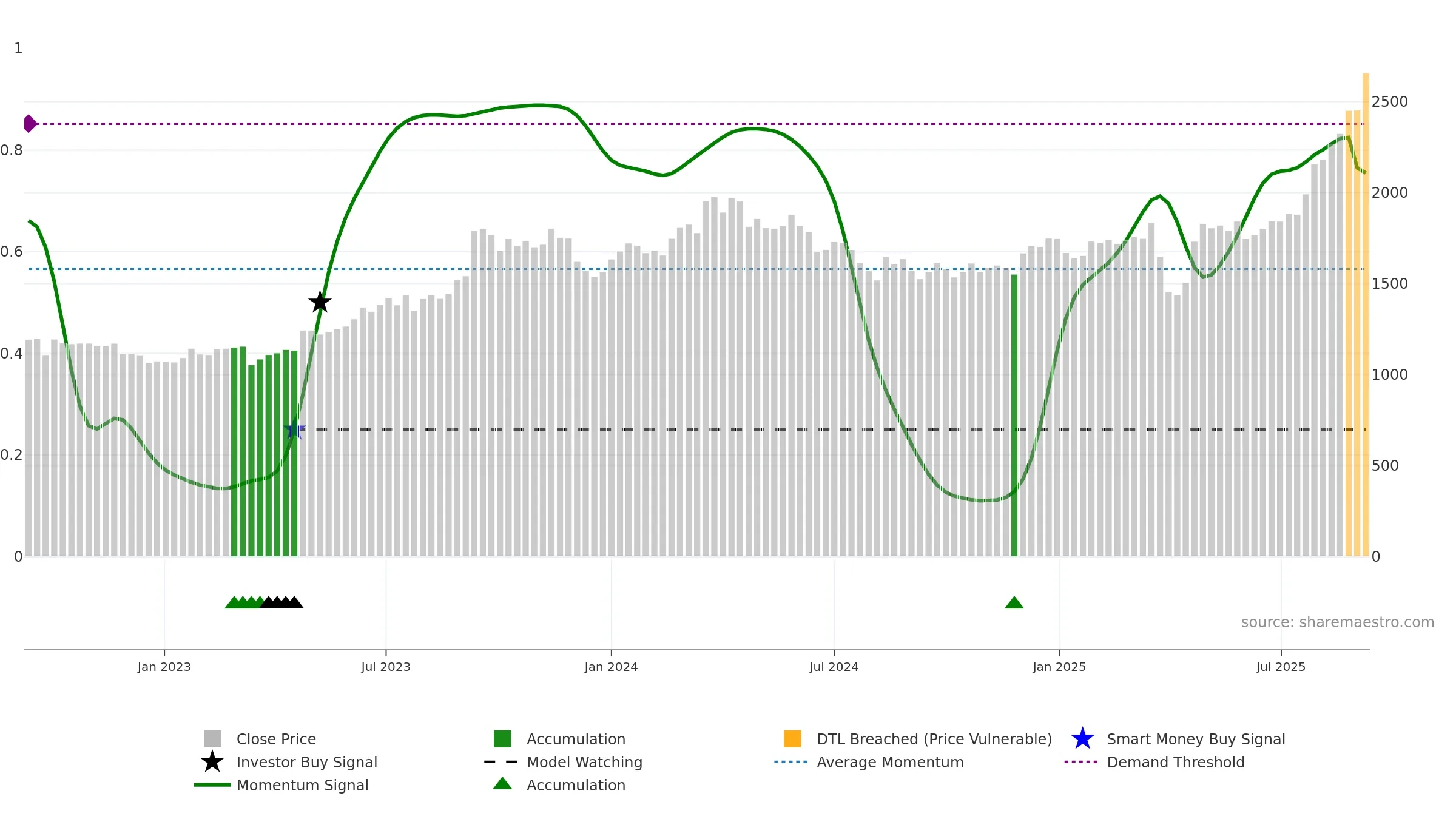Click the green Accumulation square legend swatch
The image size is (1456, 819).
coord(502,739)
